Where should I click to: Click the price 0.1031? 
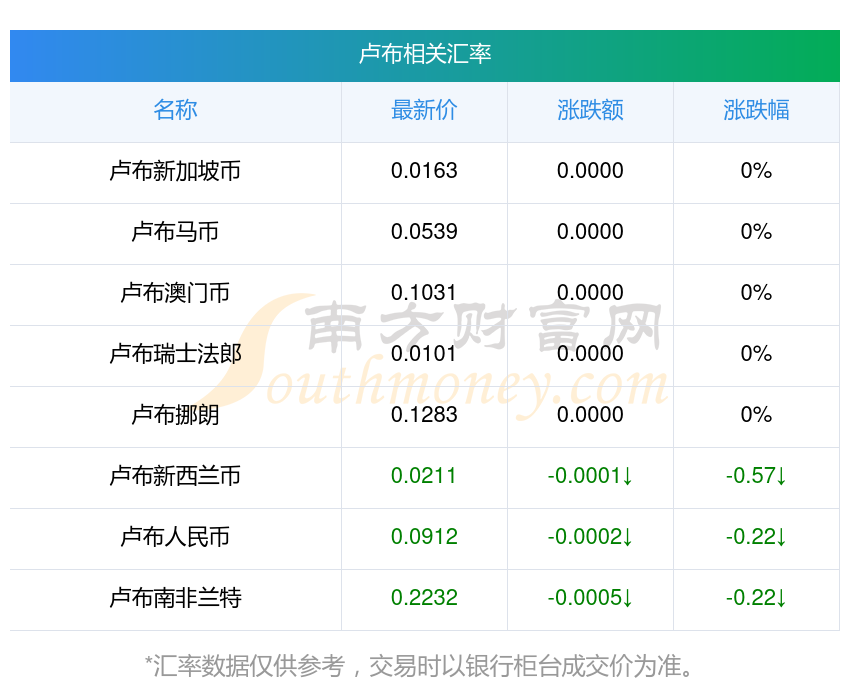(423, 293)
